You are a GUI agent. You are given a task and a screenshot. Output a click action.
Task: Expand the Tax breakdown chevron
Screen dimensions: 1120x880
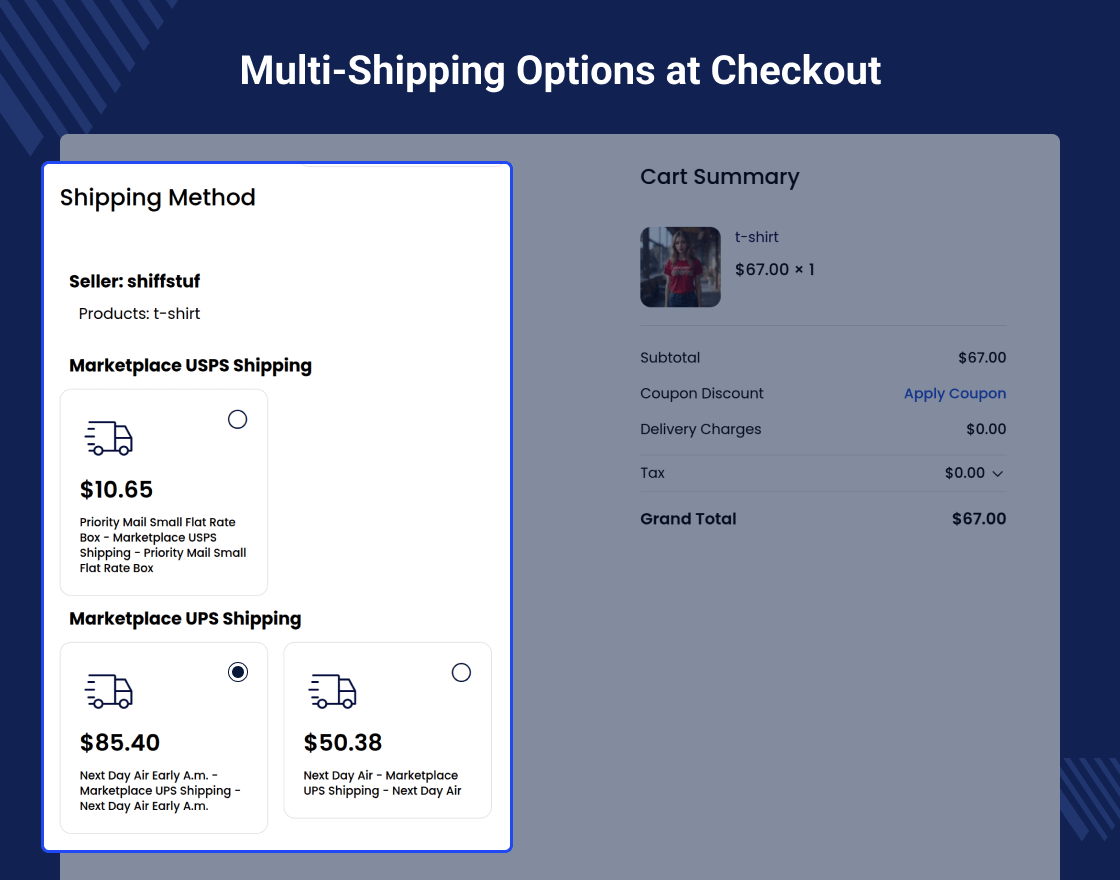tap(997, 474)
